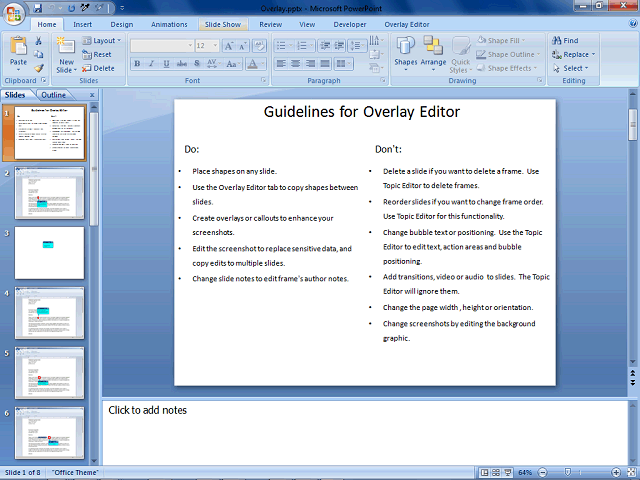The height and width of the screenshot is (480, 640).
Task: Select the Format Painter brush
Action: tap(38, 68)
